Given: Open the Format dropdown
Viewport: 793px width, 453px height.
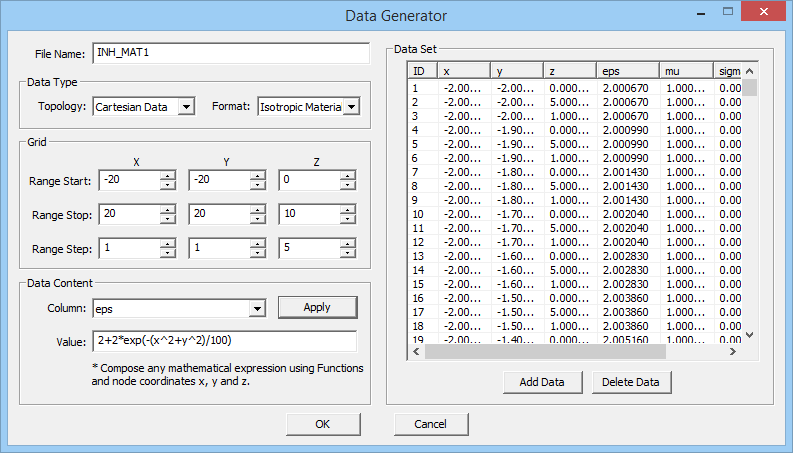Looking at the screenshot, I should pos(351,107).
